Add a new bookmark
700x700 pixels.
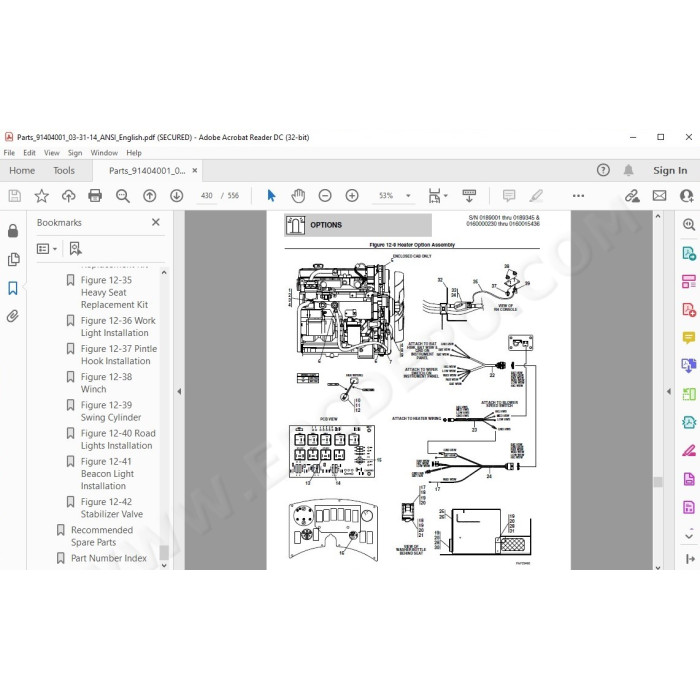click(x=75, y=249)
